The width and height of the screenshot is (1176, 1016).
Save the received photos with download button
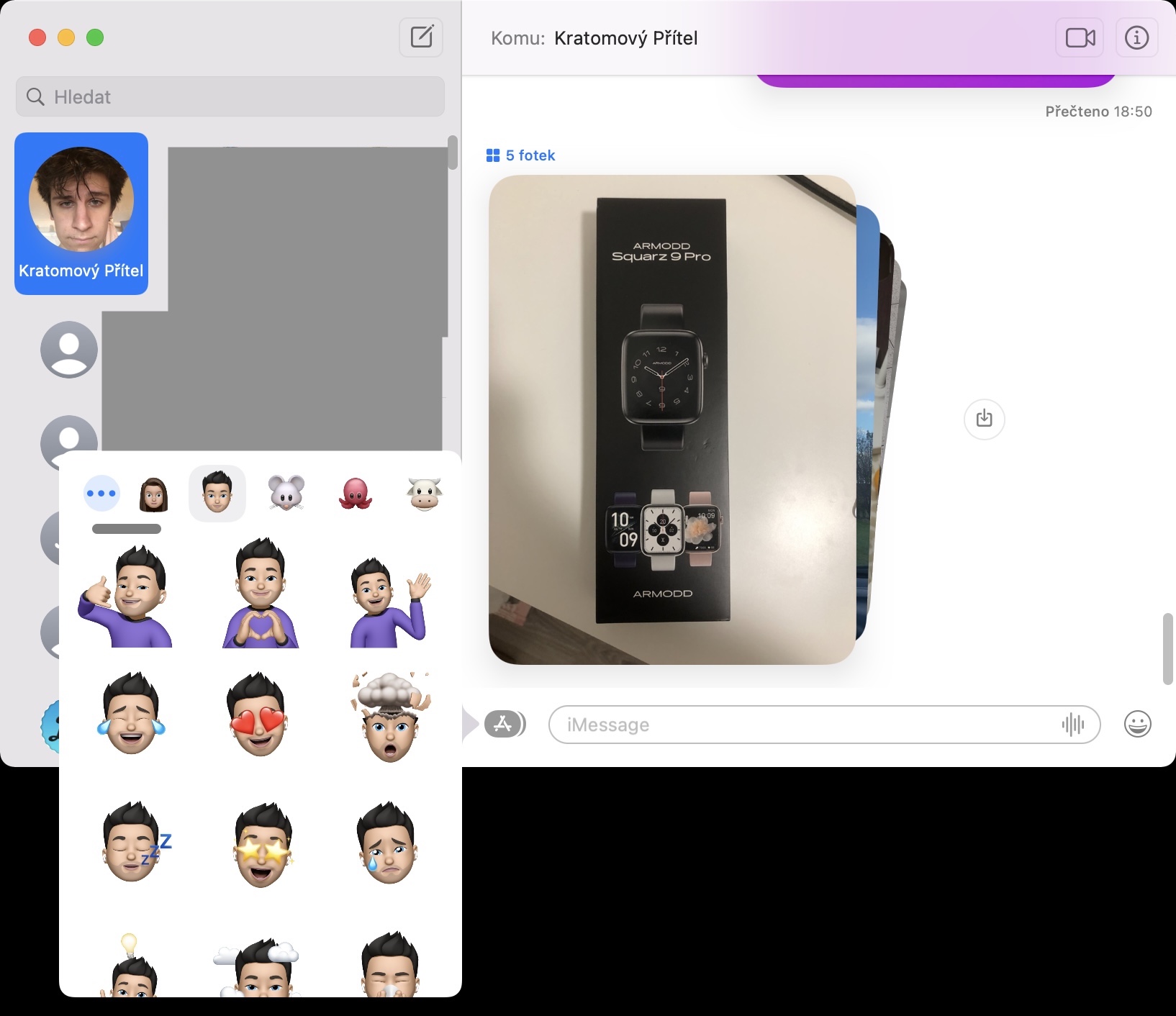pos(984,418)
